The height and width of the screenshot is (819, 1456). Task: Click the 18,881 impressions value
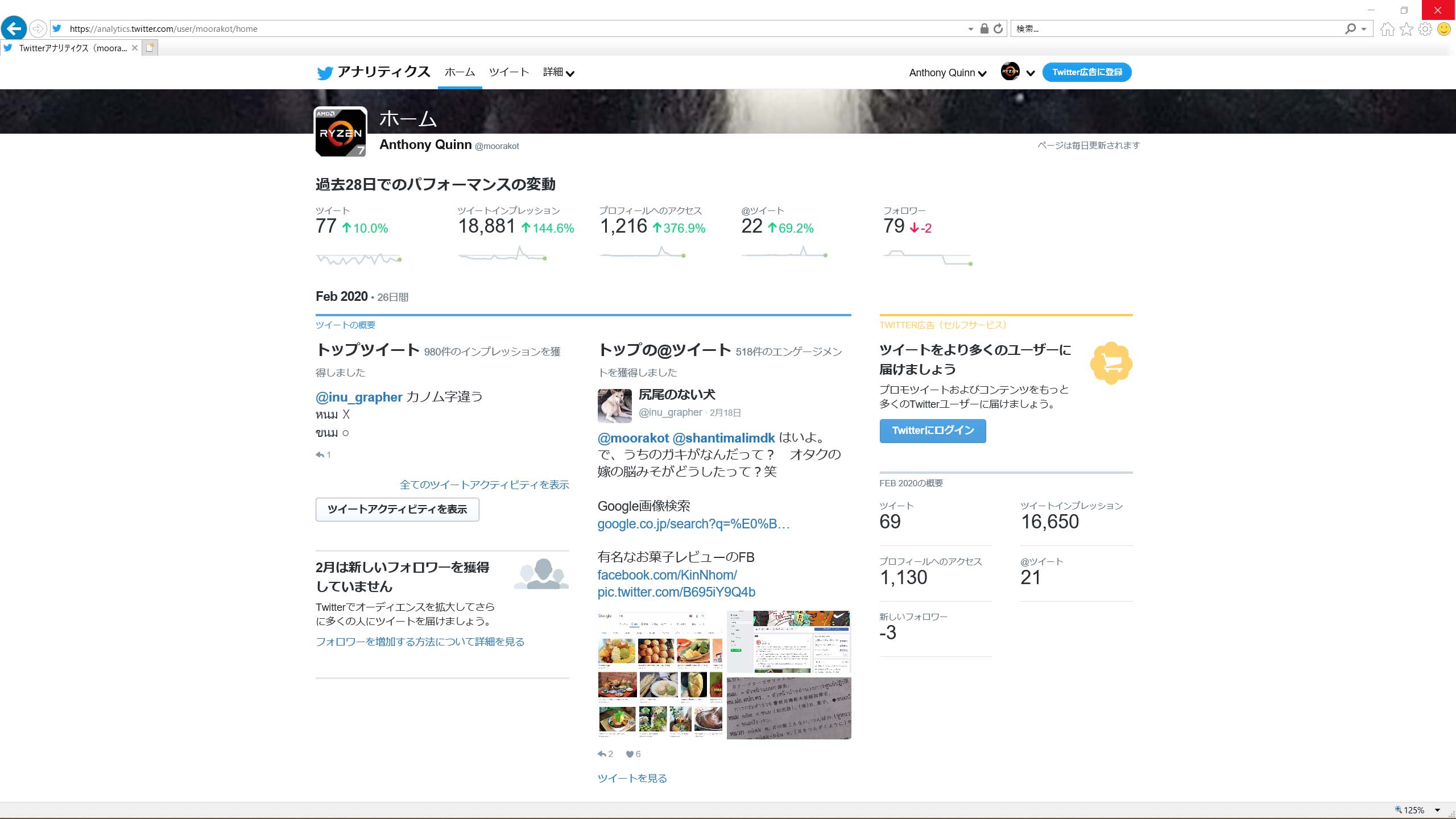point(486,226)
